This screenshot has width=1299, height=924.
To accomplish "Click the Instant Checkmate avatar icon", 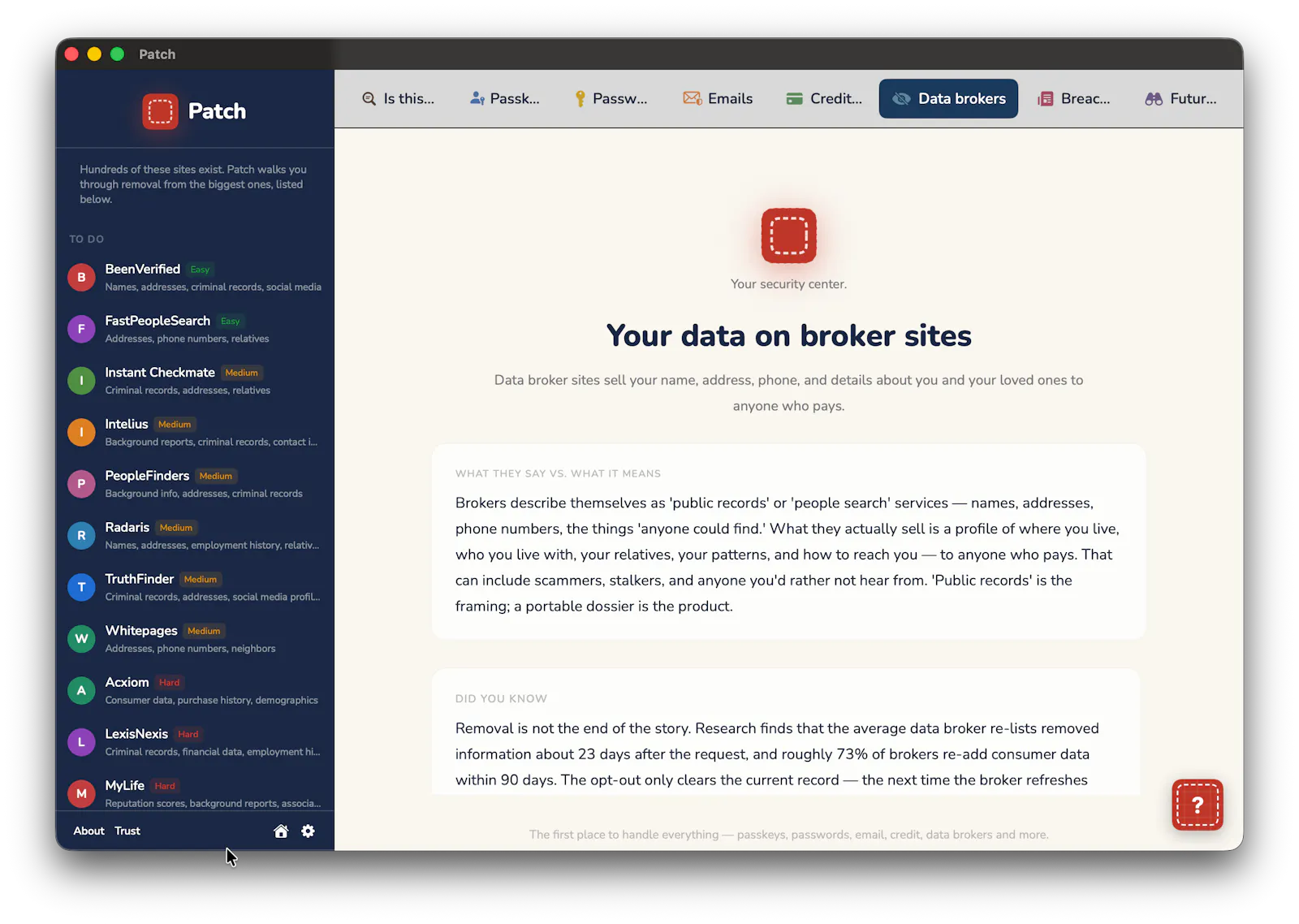I will click(81, 380).
